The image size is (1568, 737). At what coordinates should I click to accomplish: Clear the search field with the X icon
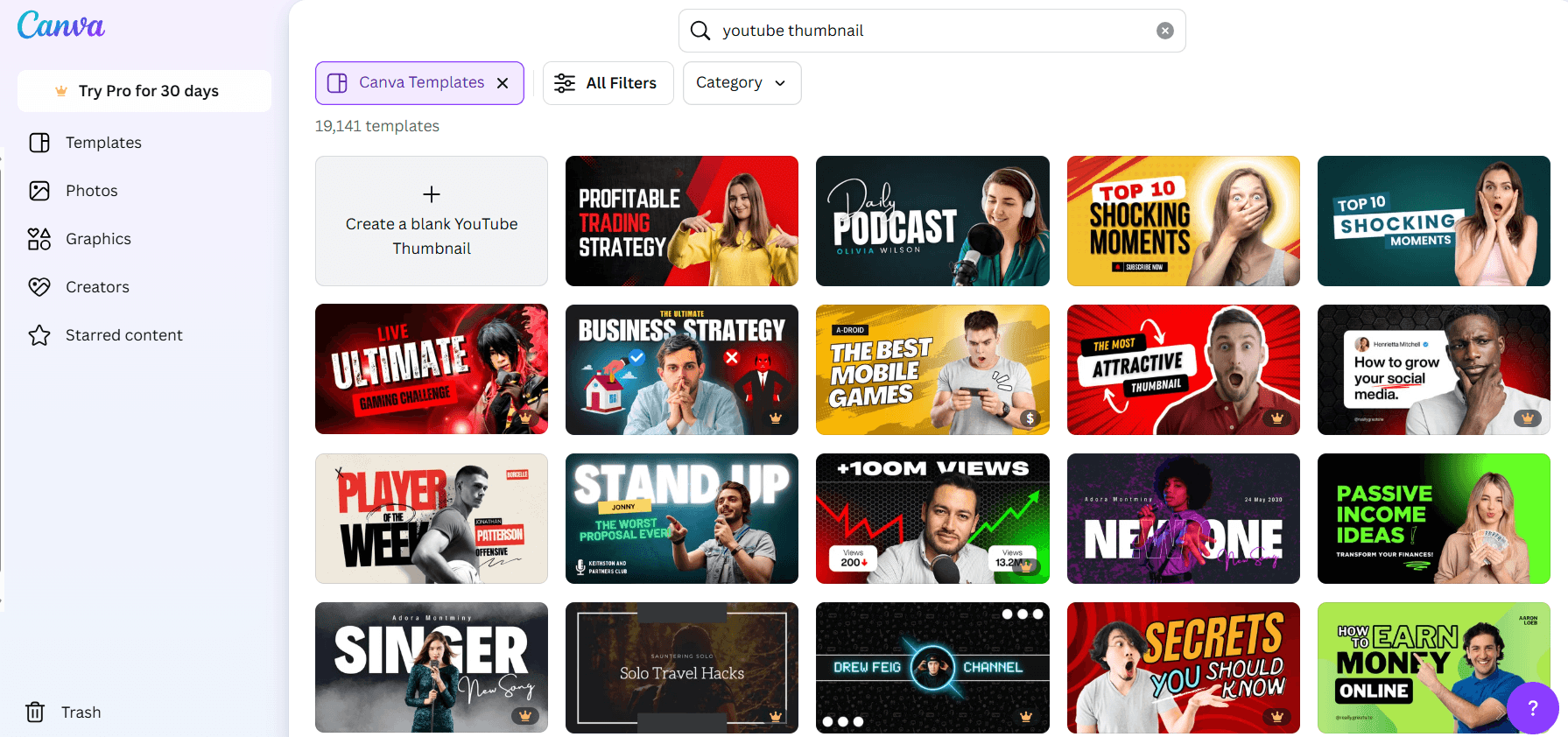pos(1165,31)
